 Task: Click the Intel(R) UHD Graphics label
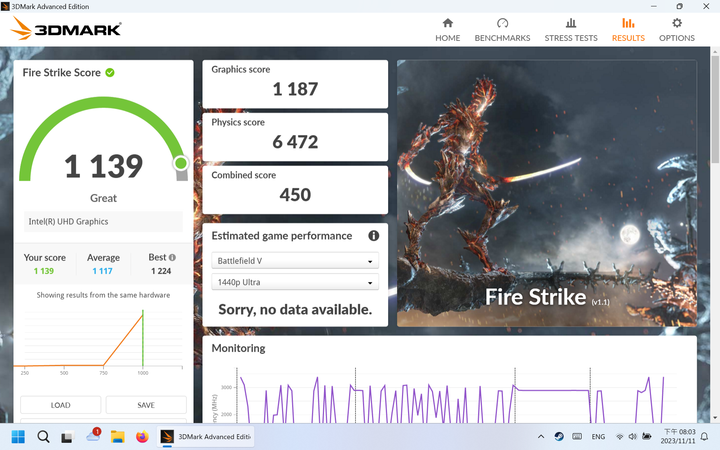click(x=68, y=221)
